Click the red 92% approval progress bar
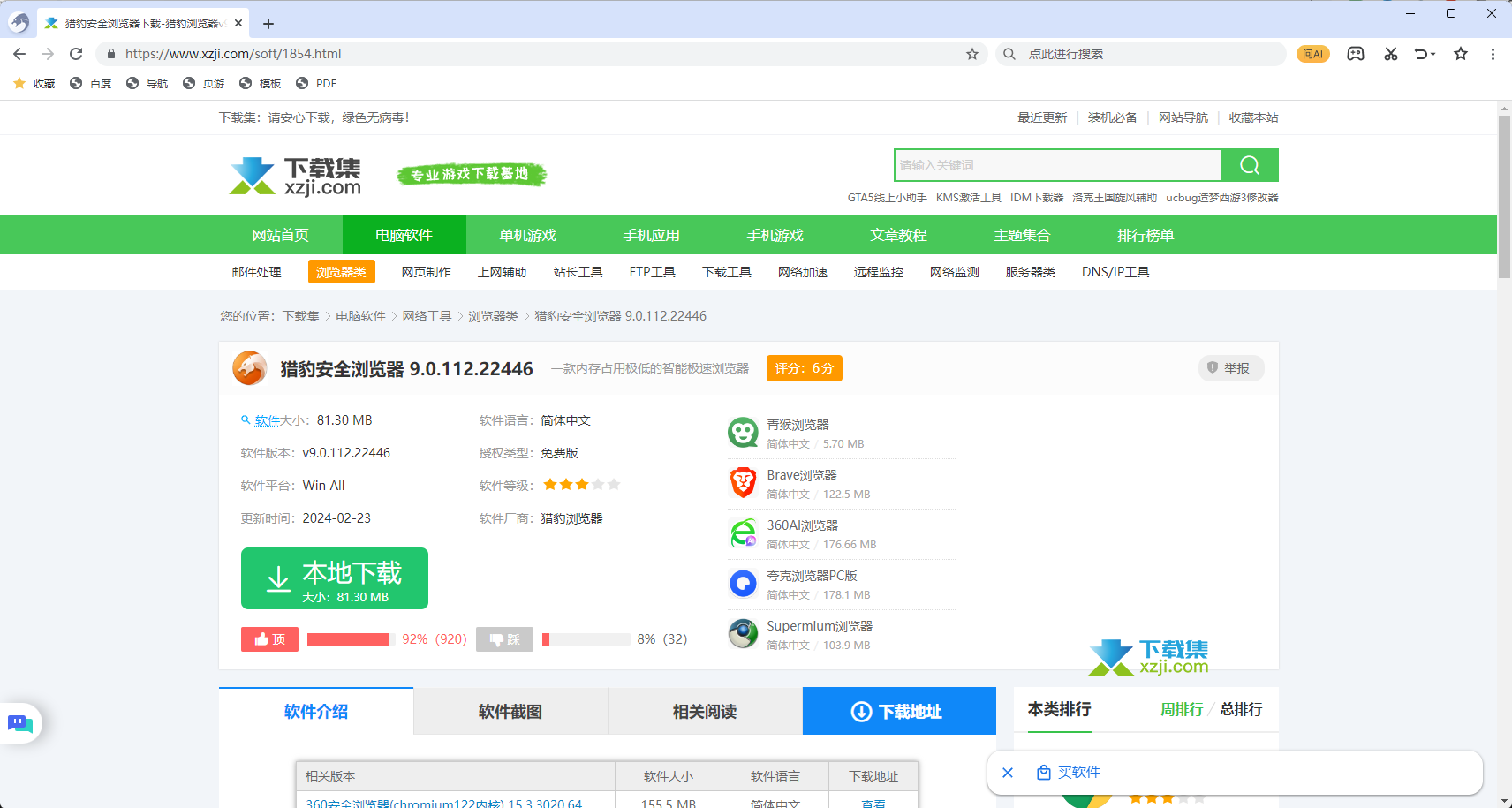The height and width of the screenshot is (808, 1512). (350, 639)
